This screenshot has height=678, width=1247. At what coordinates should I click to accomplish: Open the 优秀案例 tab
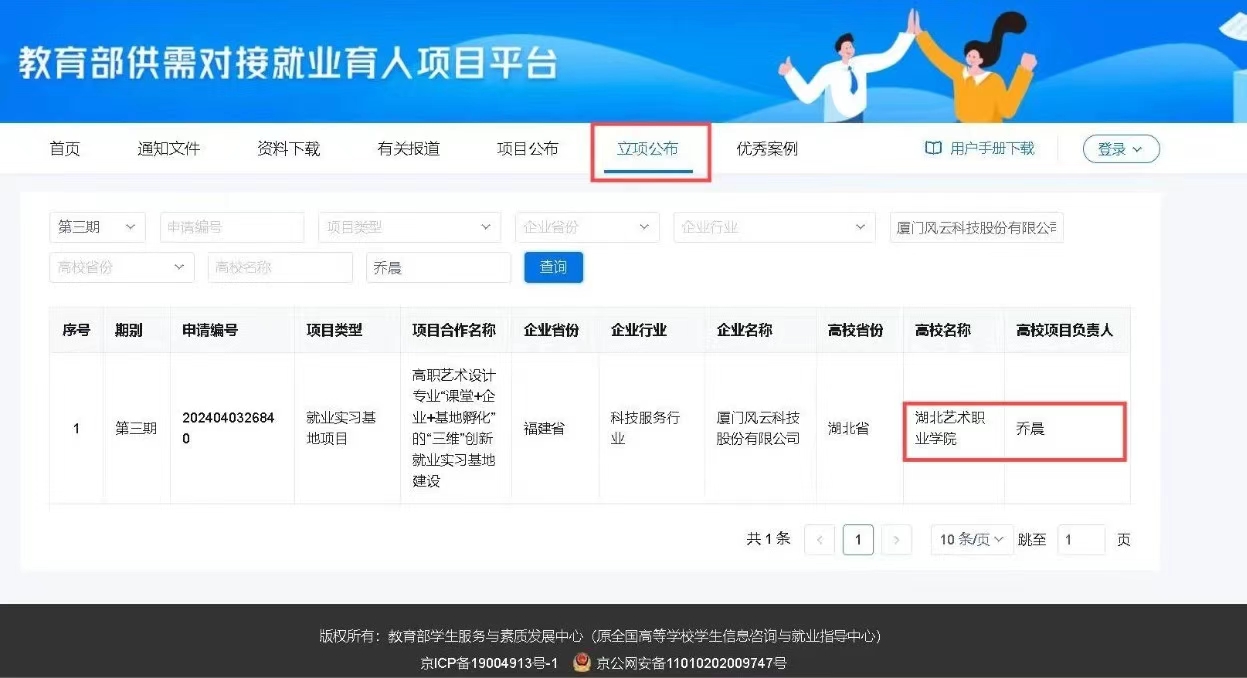(767, 149)
